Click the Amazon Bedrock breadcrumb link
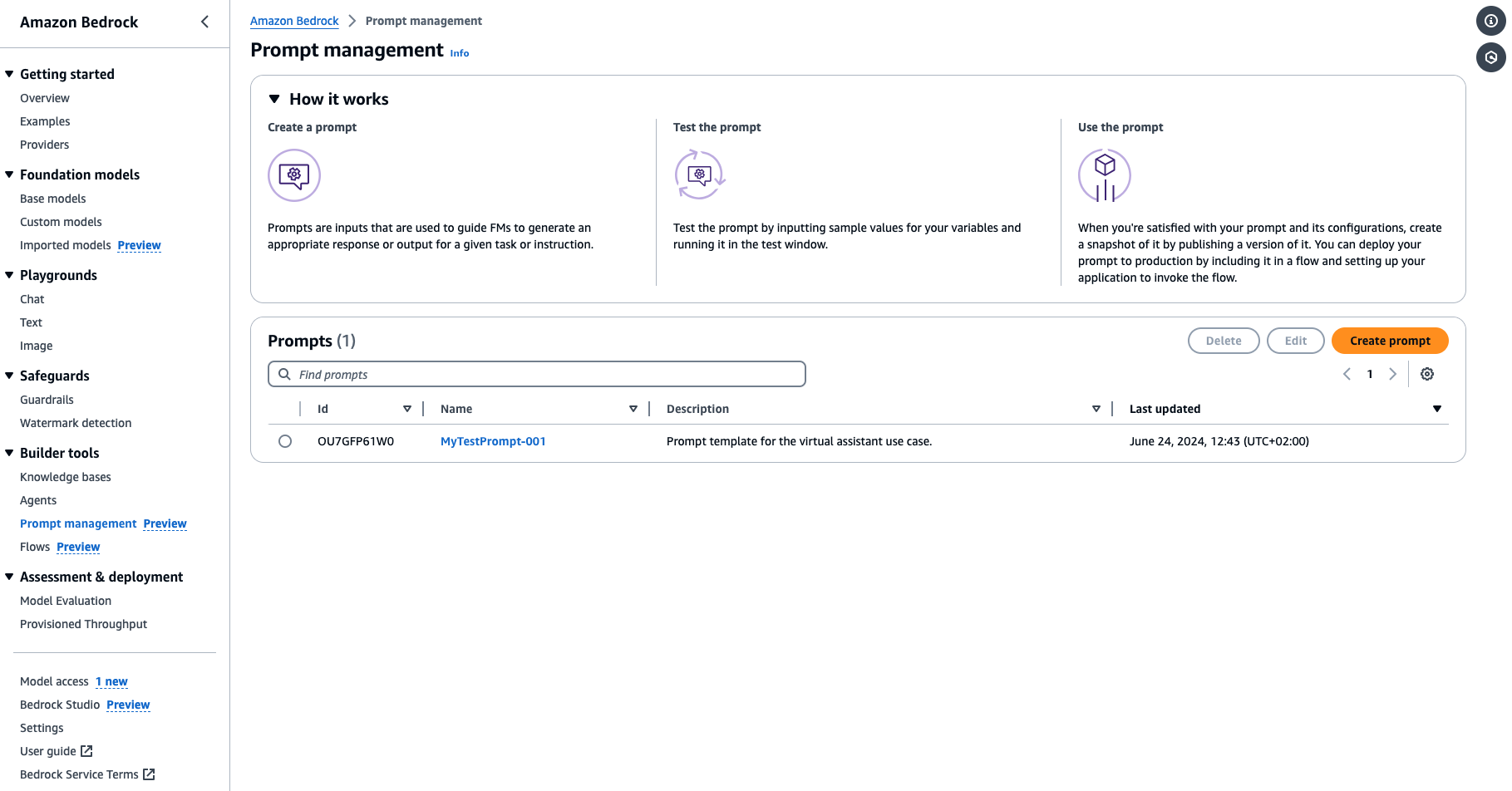This screenshot has height=791, width=1512. [x=294, y=21]
